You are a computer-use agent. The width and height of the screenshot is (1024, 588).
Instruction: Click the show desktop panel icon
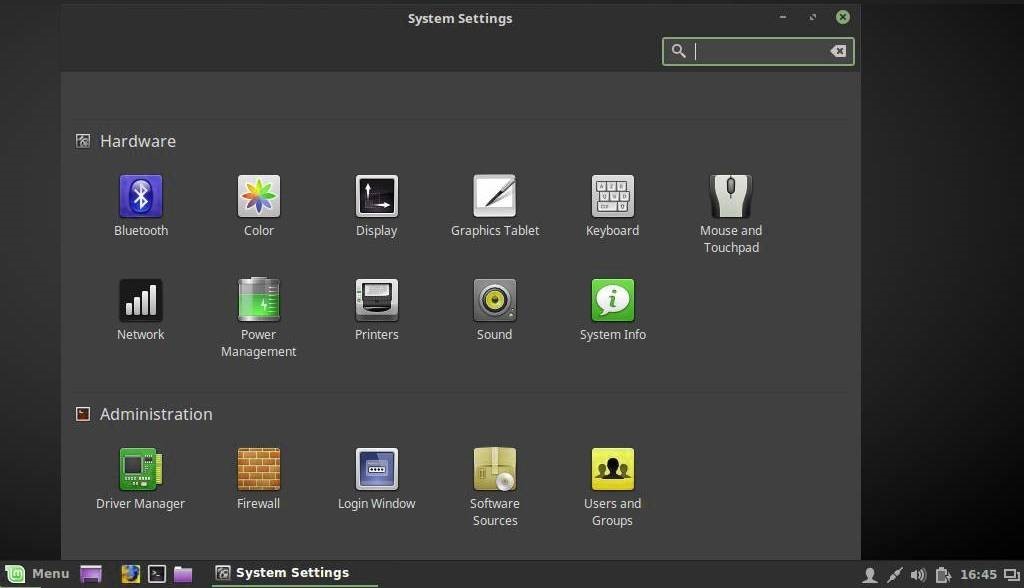pos(91,574)
